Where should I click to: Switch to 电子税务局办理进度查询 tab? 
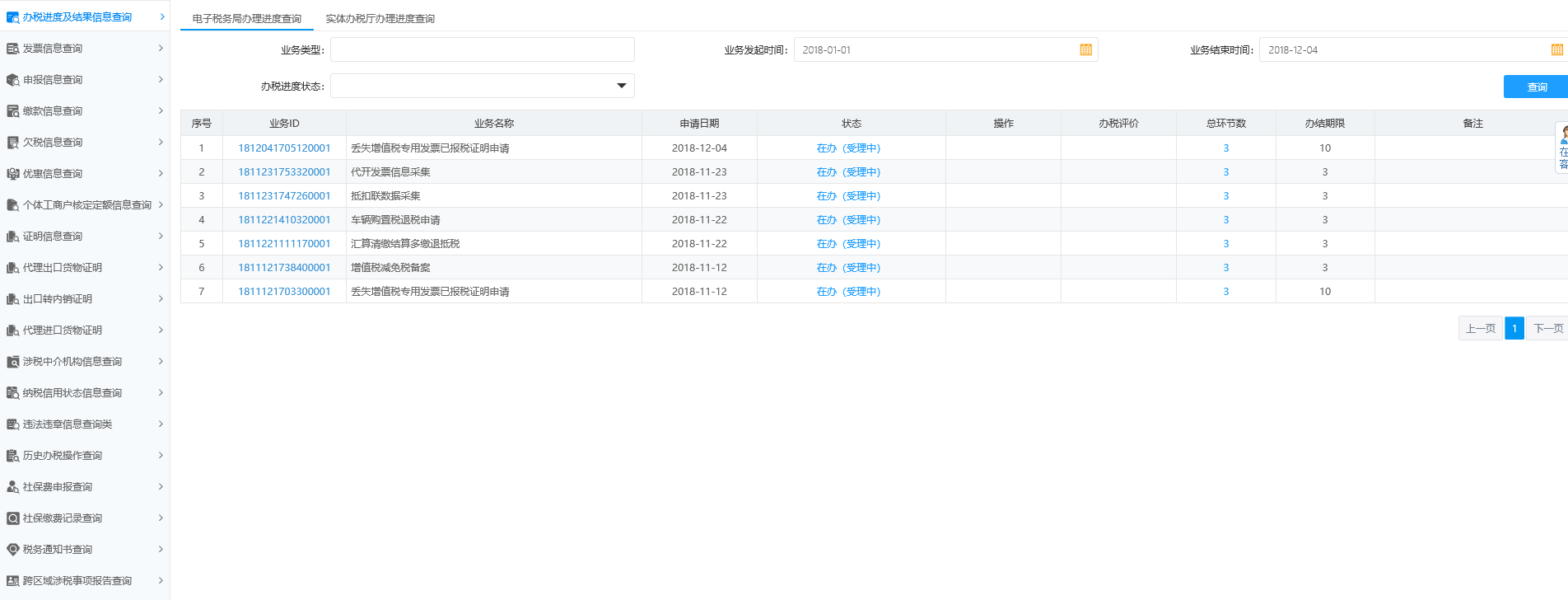247,18
